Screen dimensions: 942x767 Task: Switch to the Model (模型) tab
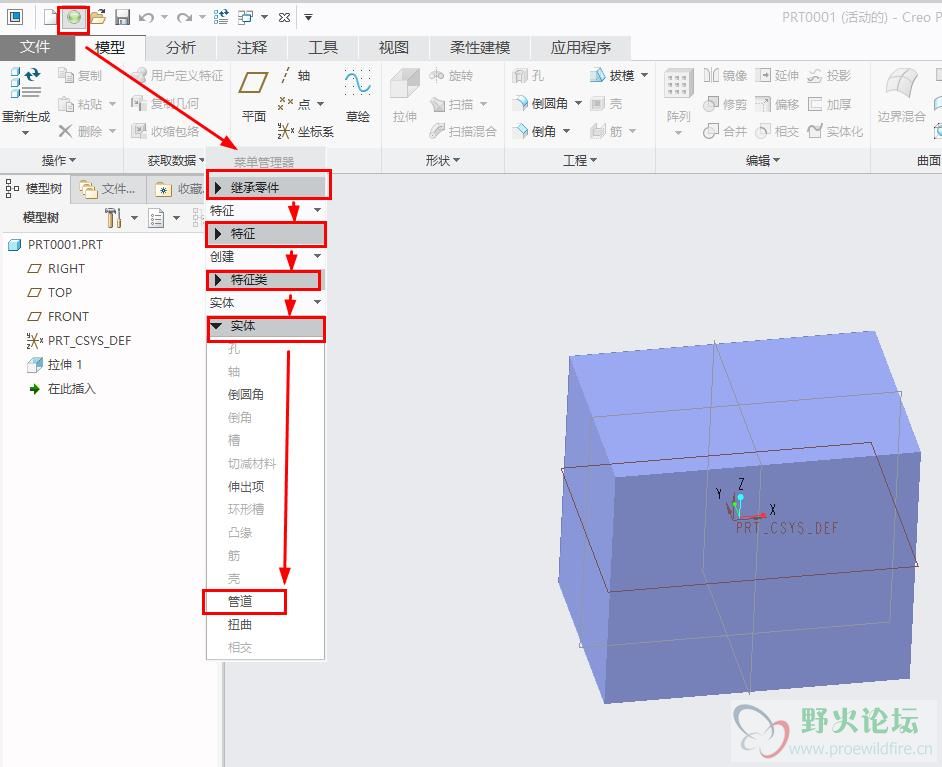click(110, 47)
